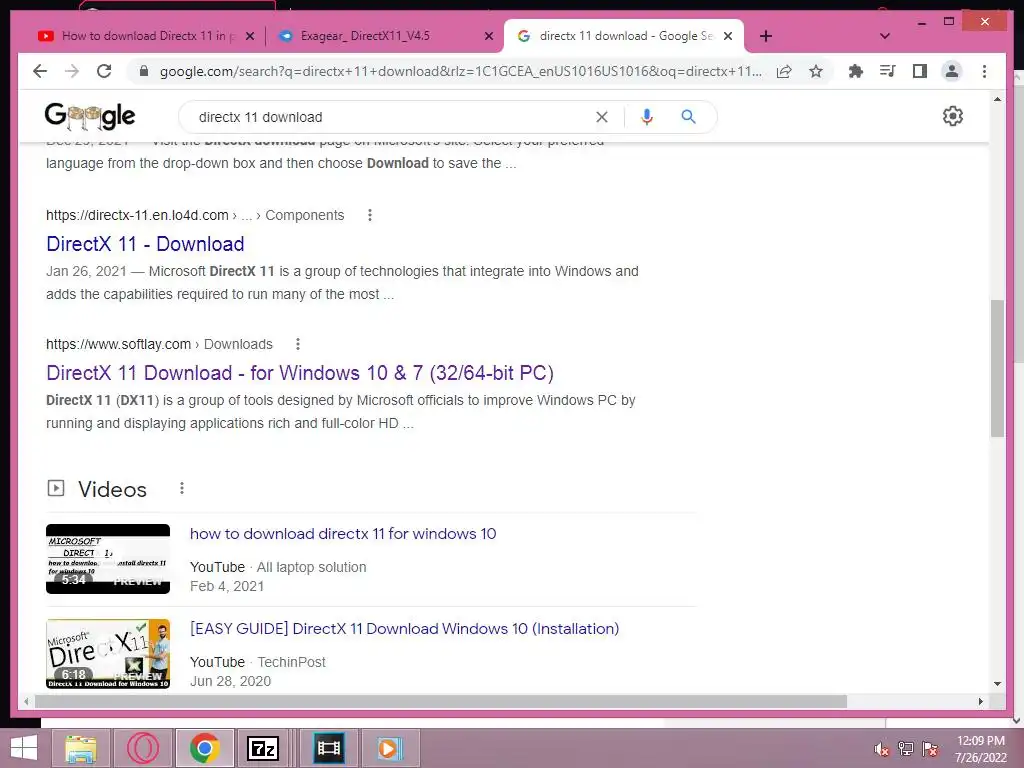Open film strip video app in taskbar

coord(328,748)
